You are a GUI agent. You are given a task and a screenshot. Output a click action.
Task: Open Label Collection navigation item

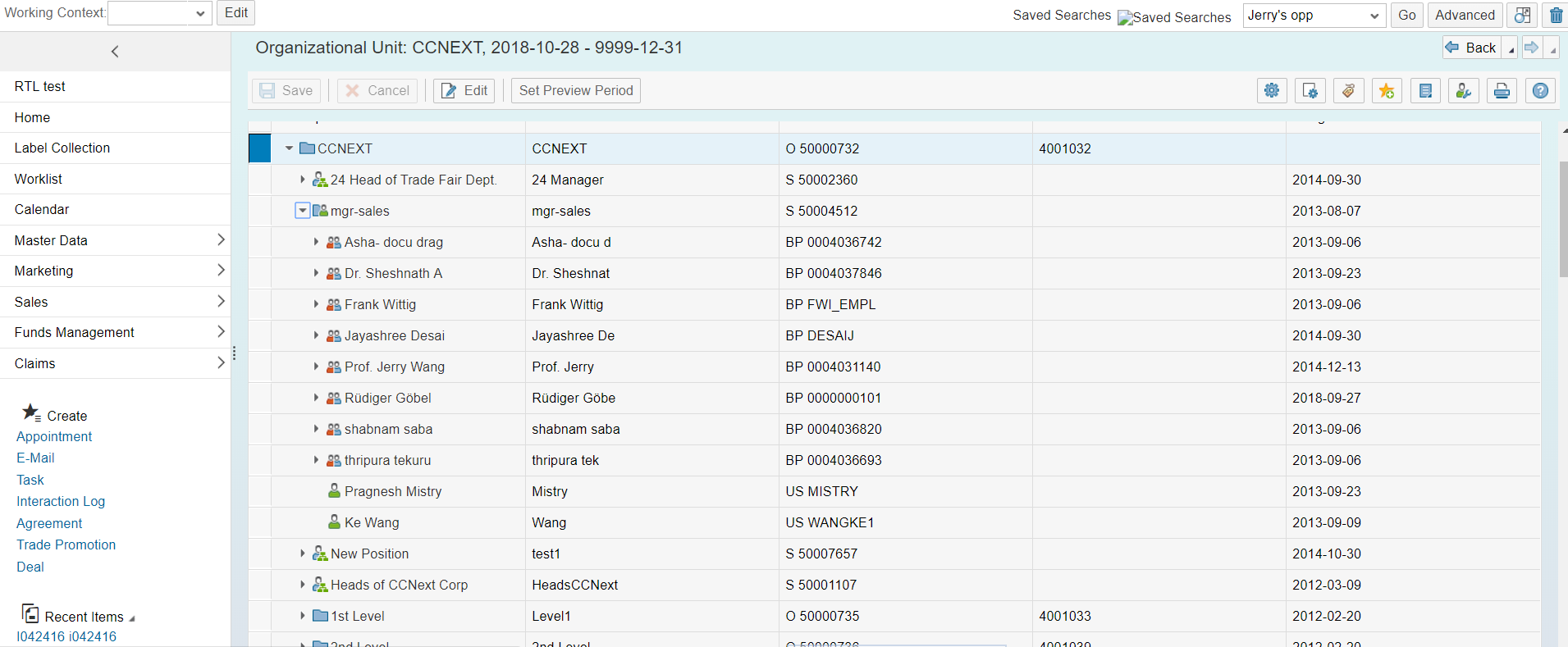click(115, 148)
